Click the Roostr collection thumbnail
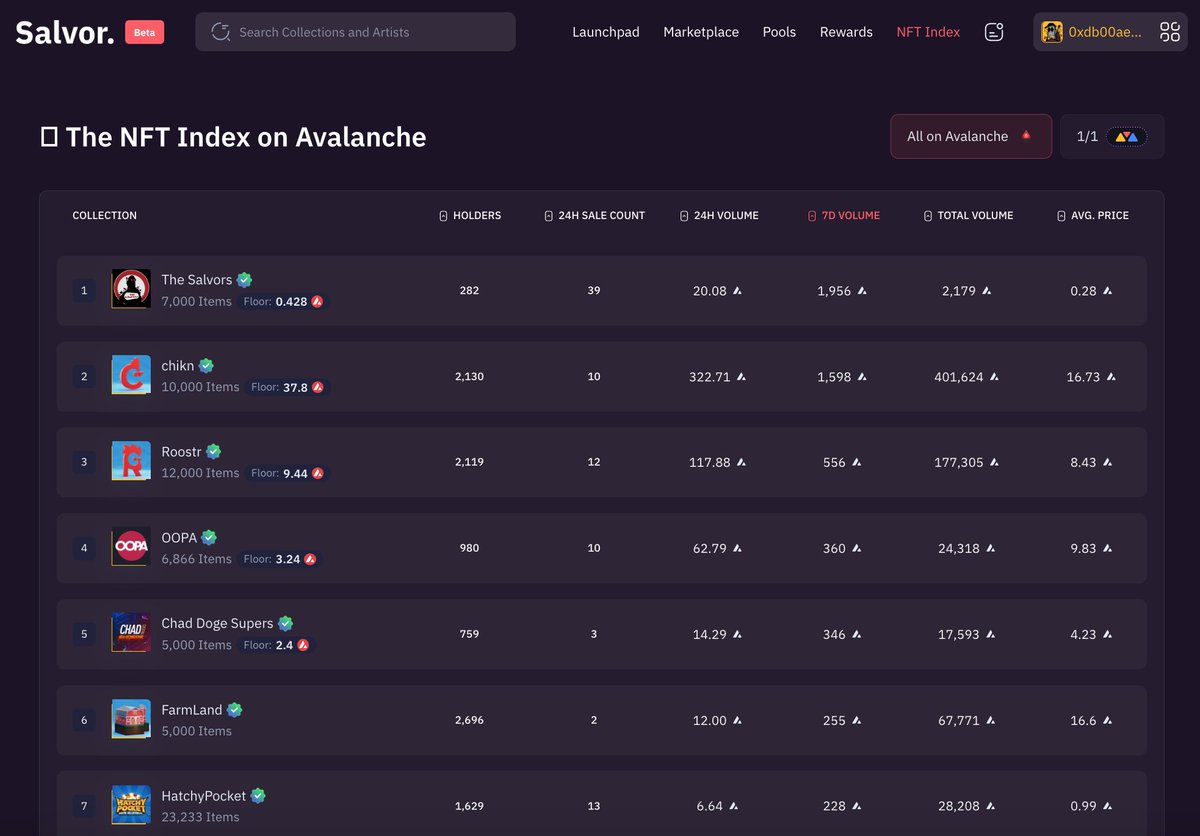Image resolution: width=1200 pixels, height=836 pixels. [x=131, y=462]
